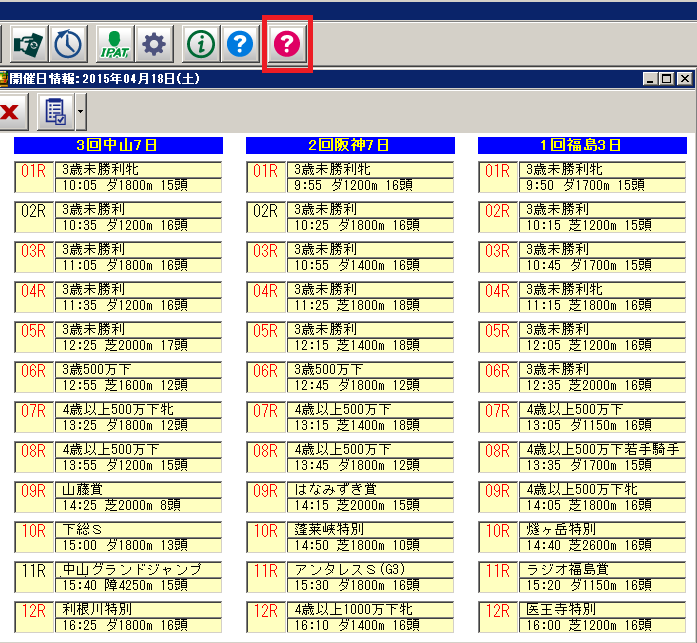Viewport: 697px width, 643px height.
Task: Select はなみずき賞 race name
Action: tap(370, 489)
